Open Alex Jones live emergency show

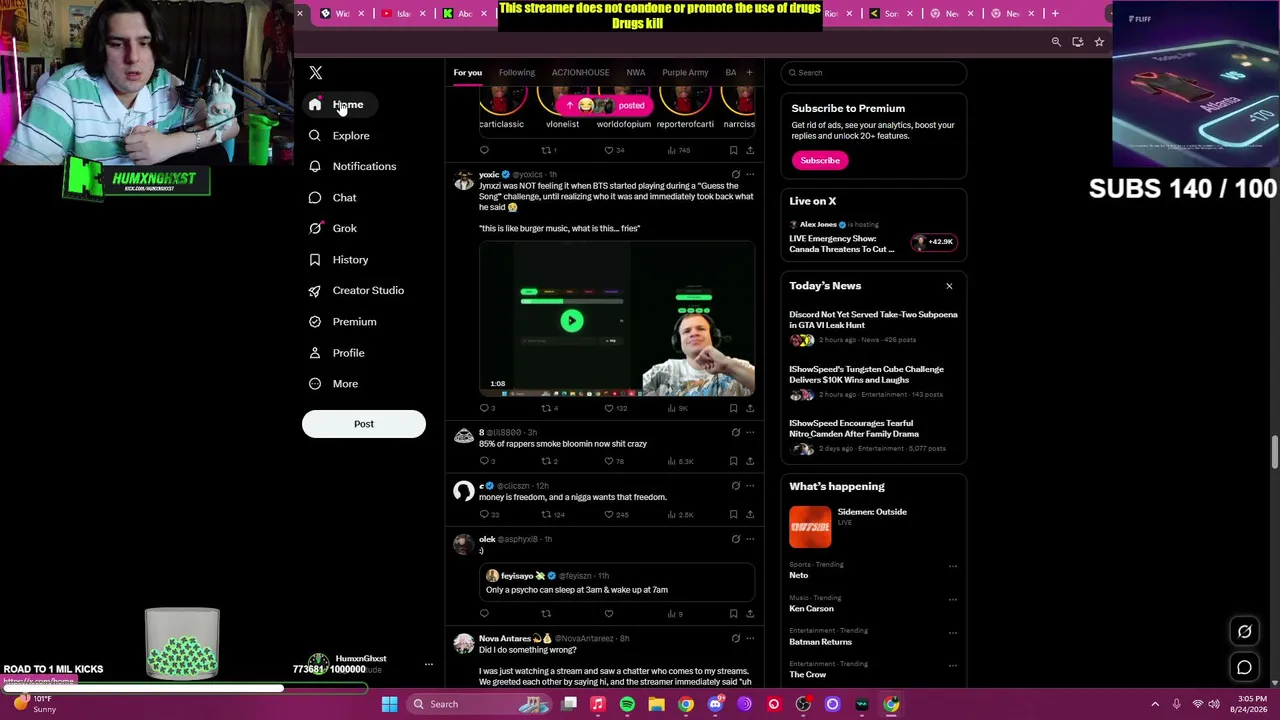pos(873,237)
